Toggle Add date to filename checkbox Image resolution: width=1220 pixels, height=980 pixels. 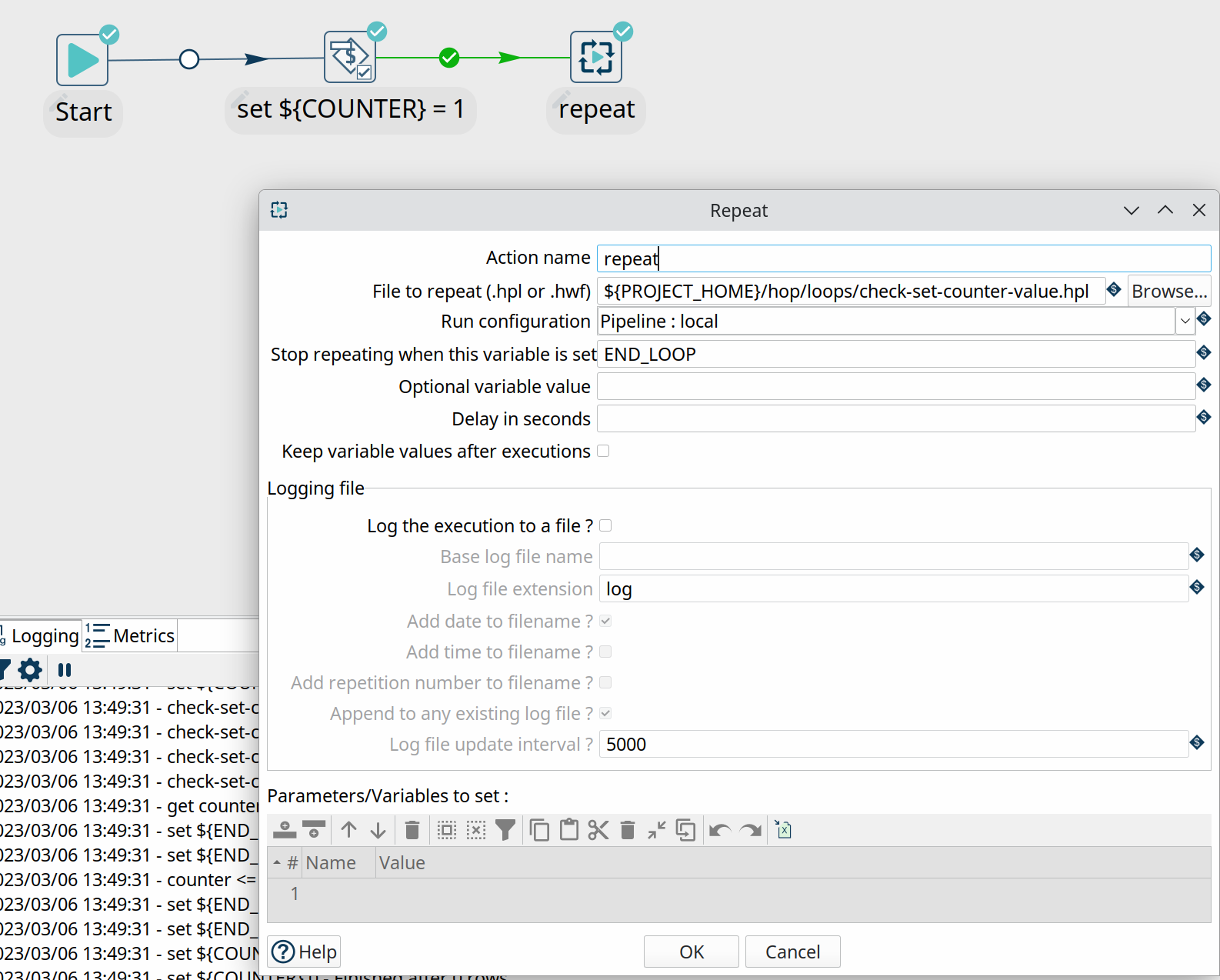(605, 621)
